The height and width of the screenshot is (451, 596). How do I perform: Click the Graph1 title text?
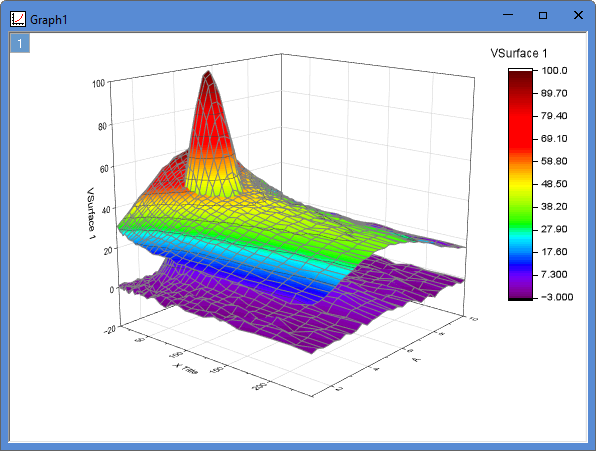pyautogui.click(x=49, y=20)
